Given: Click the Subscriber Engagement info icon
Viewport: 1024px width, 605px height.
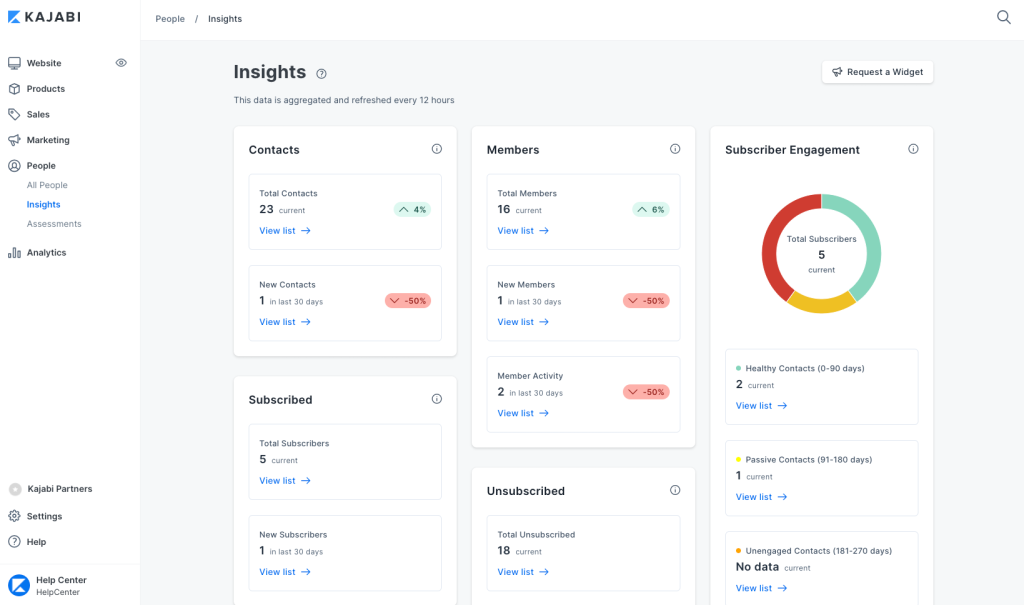Looking at the screenshot, I should point(913,148).
